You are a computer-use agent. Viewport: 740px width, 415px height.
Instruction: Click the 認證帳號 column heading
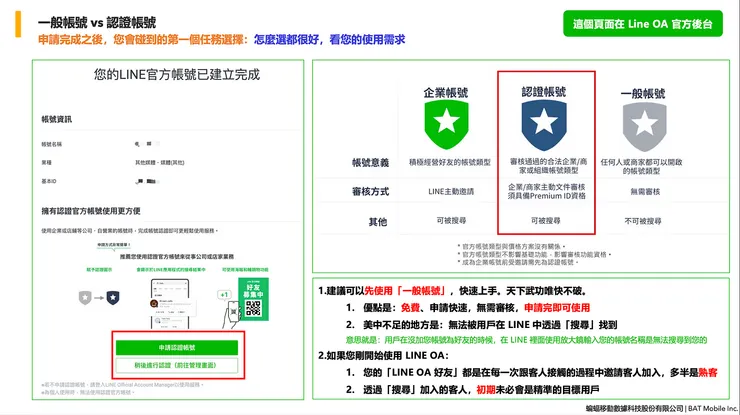tap(544, 92)
